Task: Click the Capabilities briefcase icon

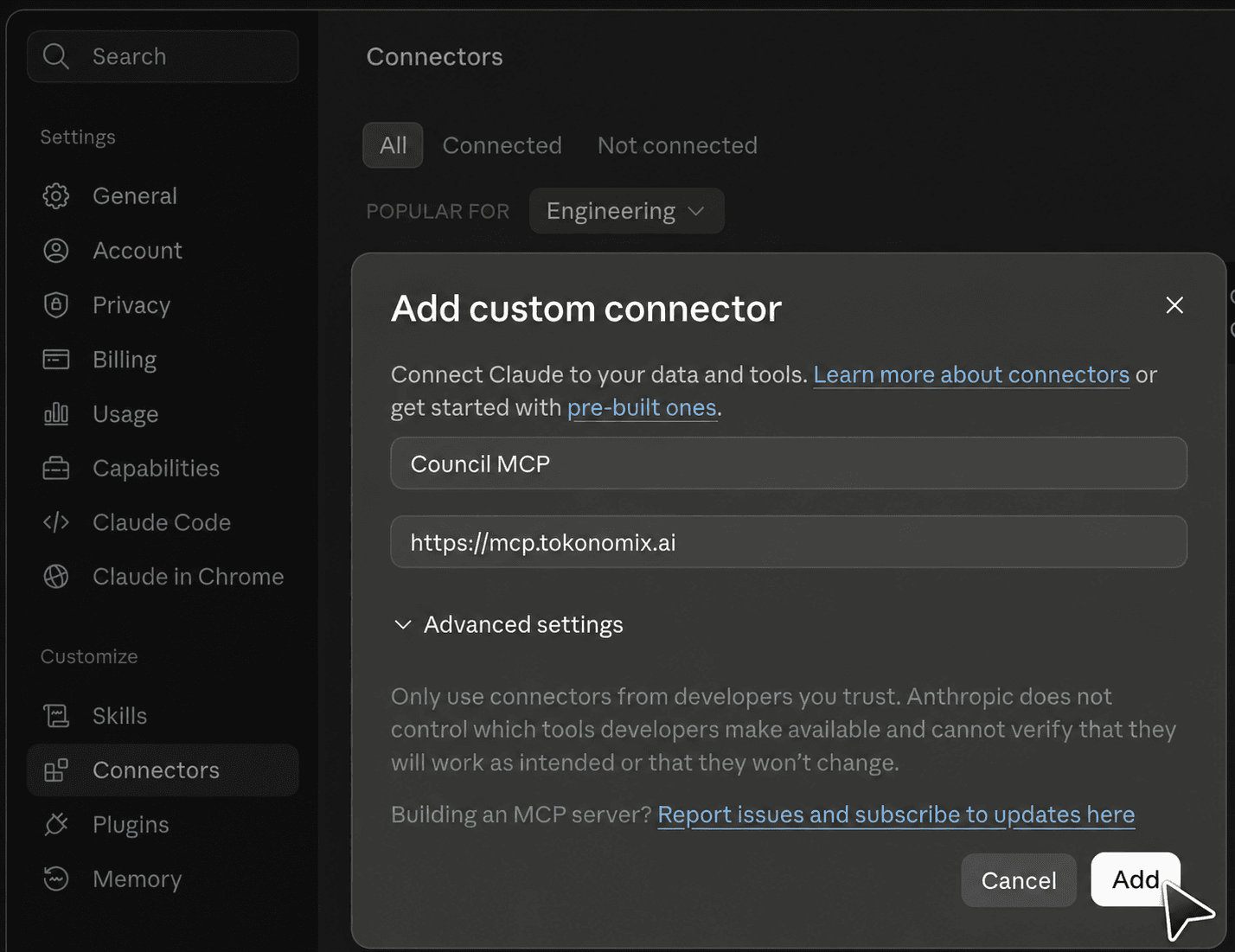Action: pos(56,468)
